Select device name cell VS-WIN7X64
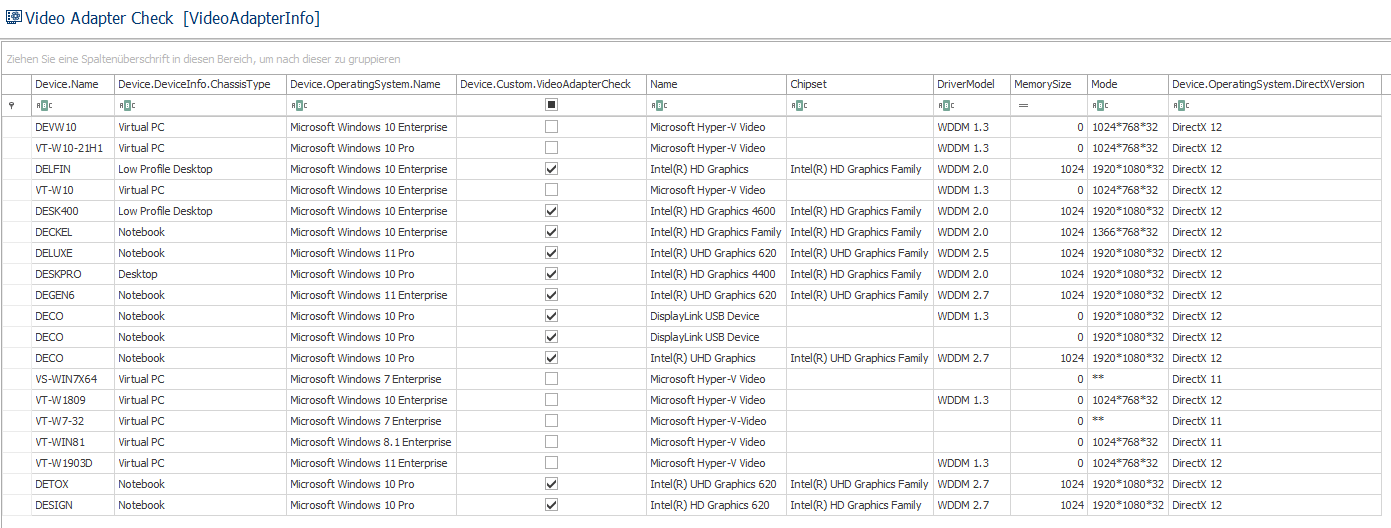Screen dimensions: 1391x528 (x=73, y=379)
